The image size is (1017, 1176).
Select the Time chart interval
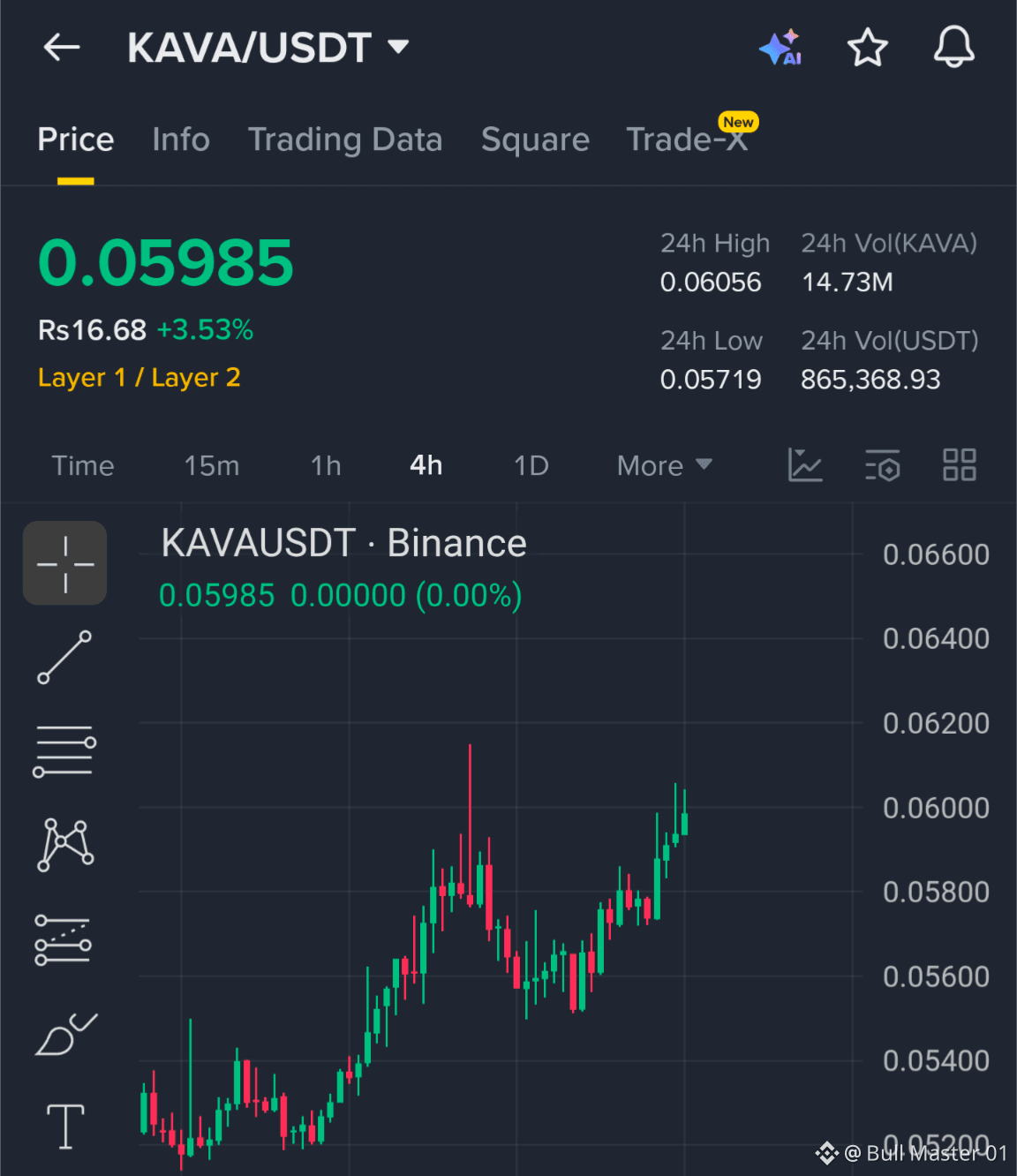click(x=83, y=465)
